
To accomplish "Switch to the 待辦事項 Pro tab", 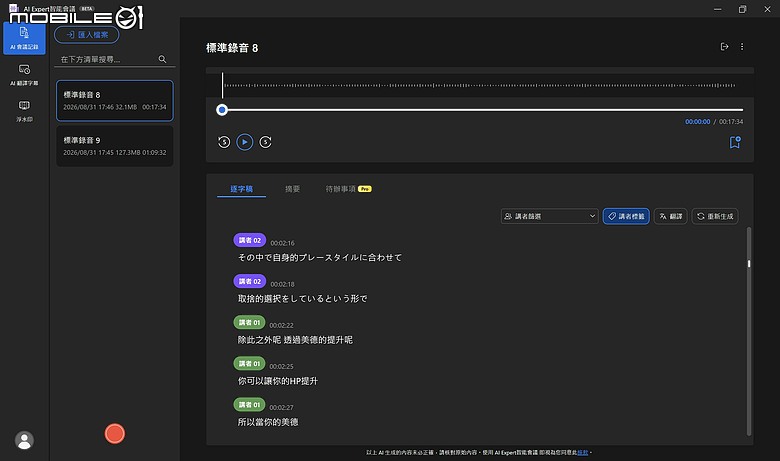I will [x=348, y=189].
